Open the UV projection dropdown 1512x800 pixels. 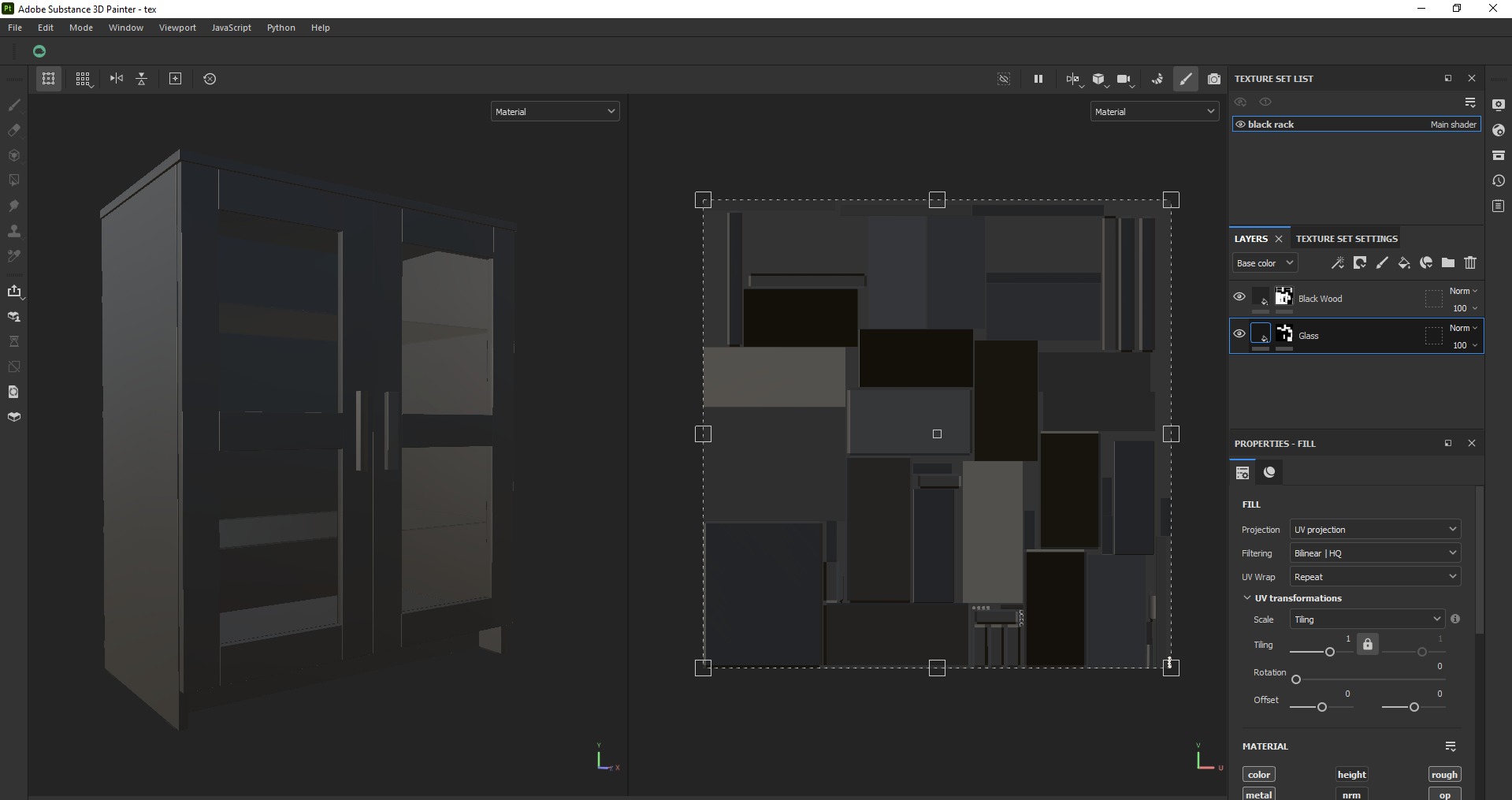point(1375,530)
